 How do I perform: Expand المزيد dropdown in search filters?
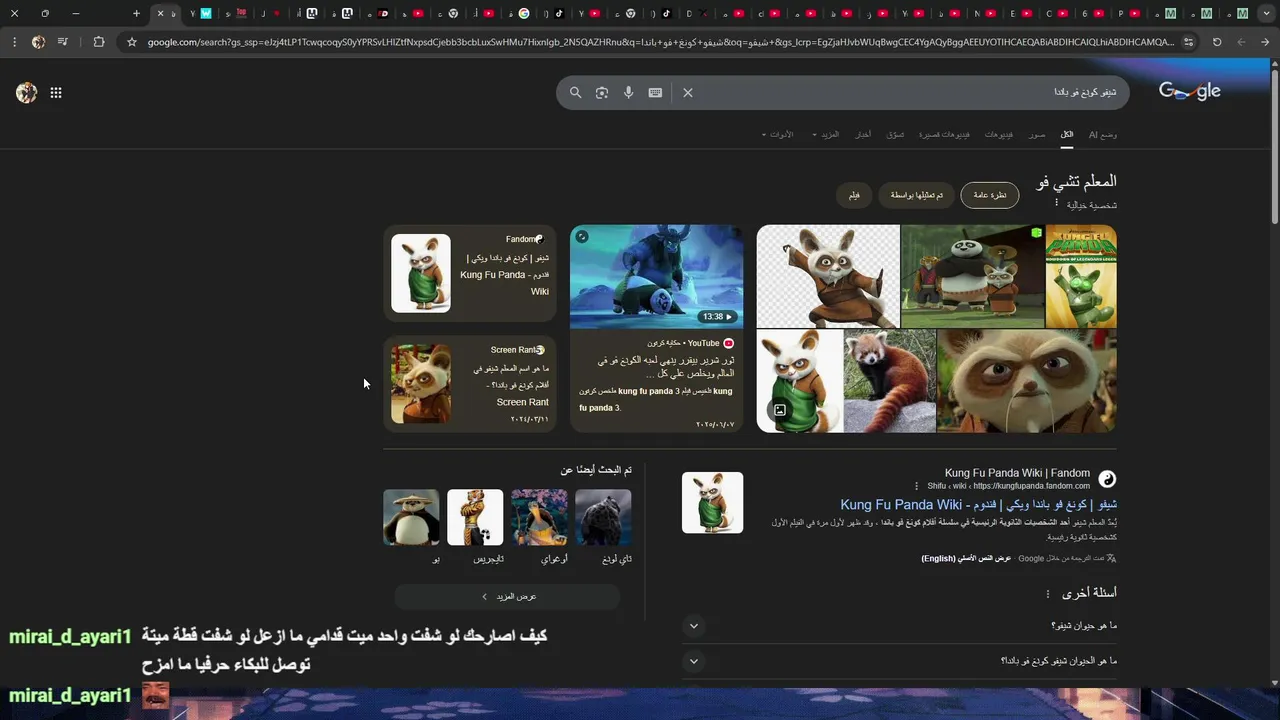[826, 134]
